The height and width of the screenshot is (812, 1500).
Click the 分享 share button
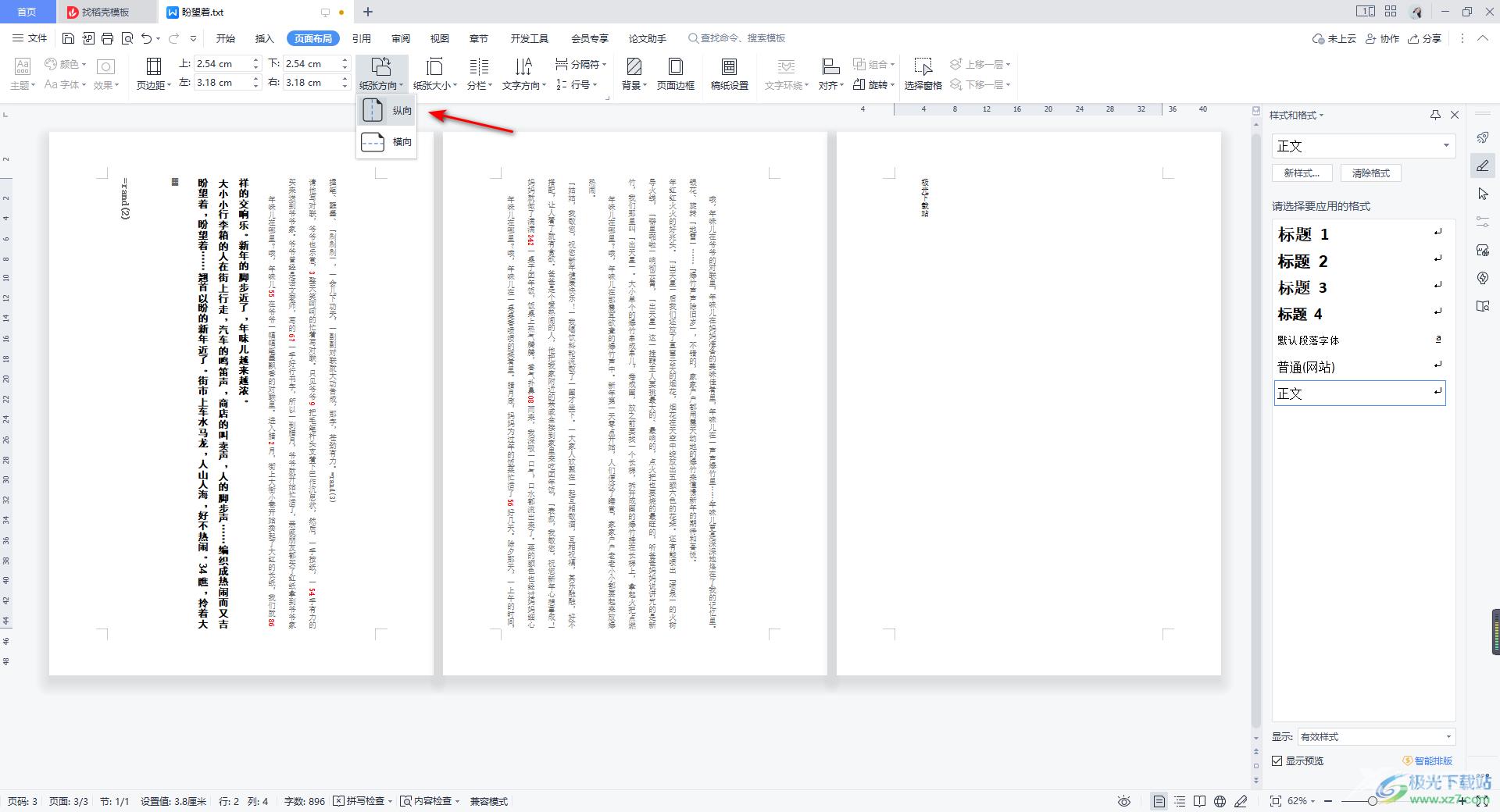pyautogui.click(x=1425, y=38)
